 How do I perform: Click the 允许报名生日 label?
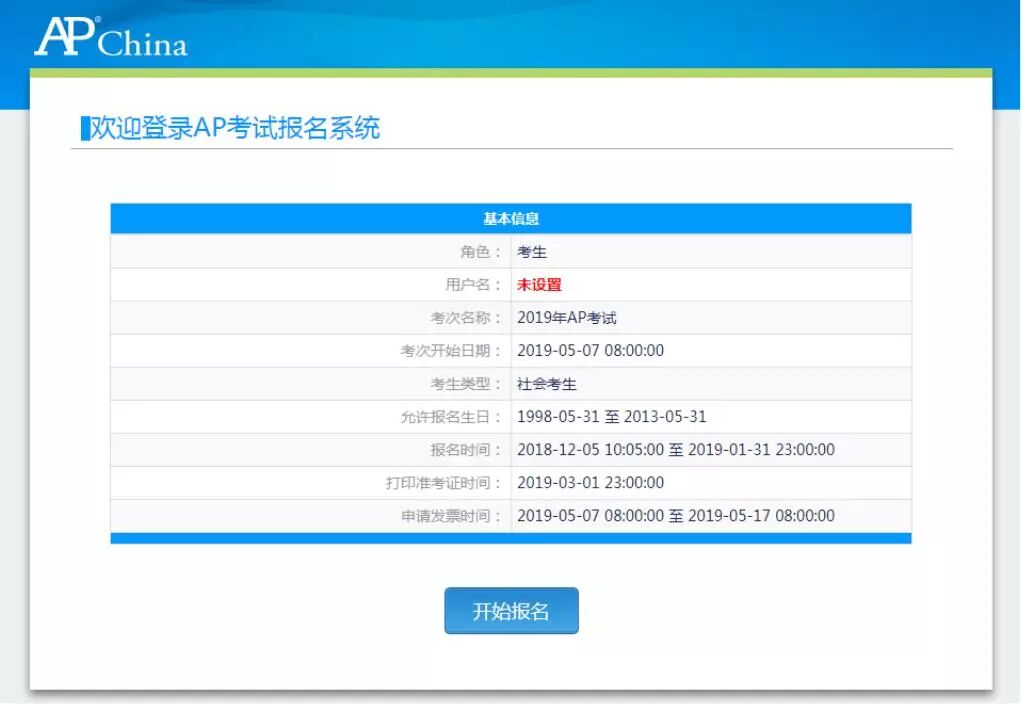click(x=451, y=417)
